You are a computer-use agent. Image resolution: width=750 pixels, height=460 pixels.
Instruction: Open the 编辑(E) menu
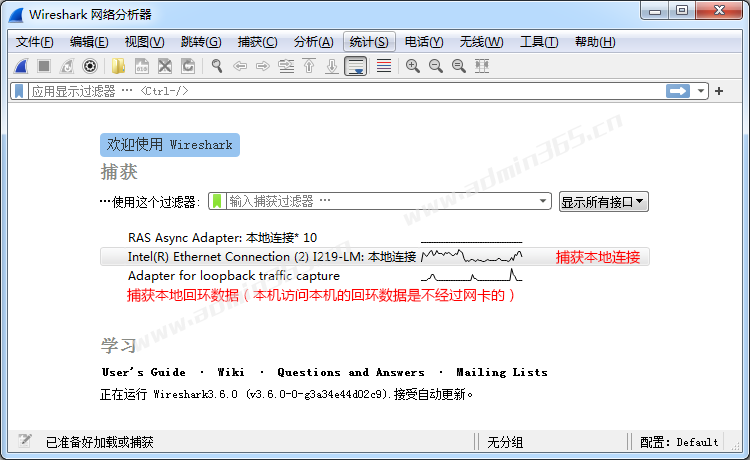(x=89, y=42)
